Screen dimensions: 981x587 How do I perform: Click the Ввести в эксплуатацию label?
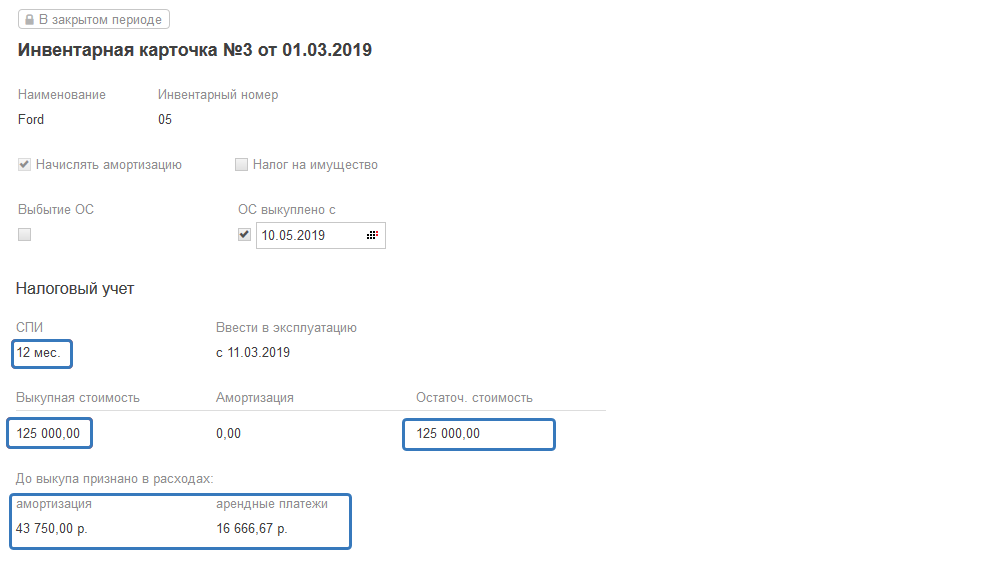286,328
